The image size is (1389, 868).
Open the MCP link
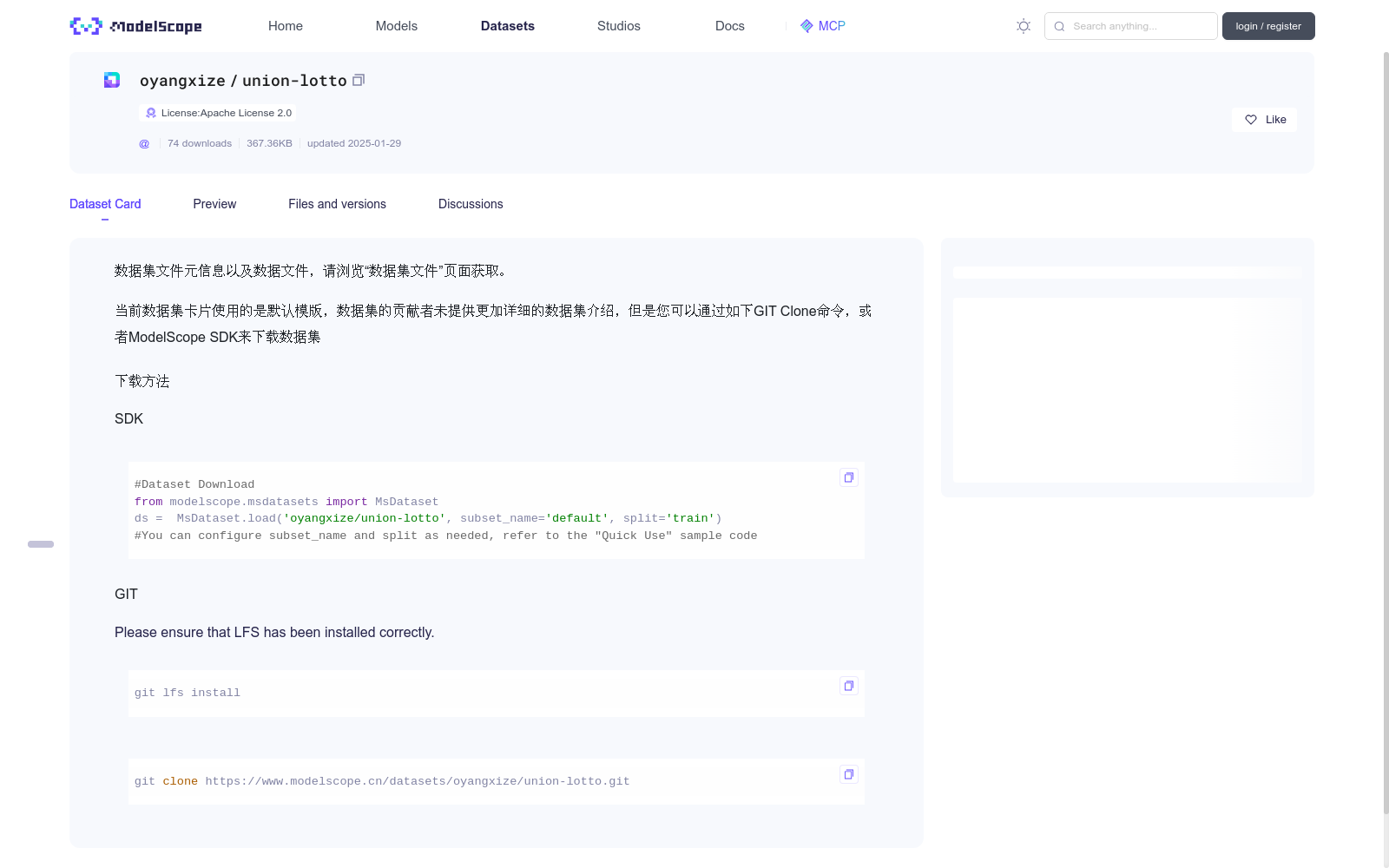(x=822, y=26)
